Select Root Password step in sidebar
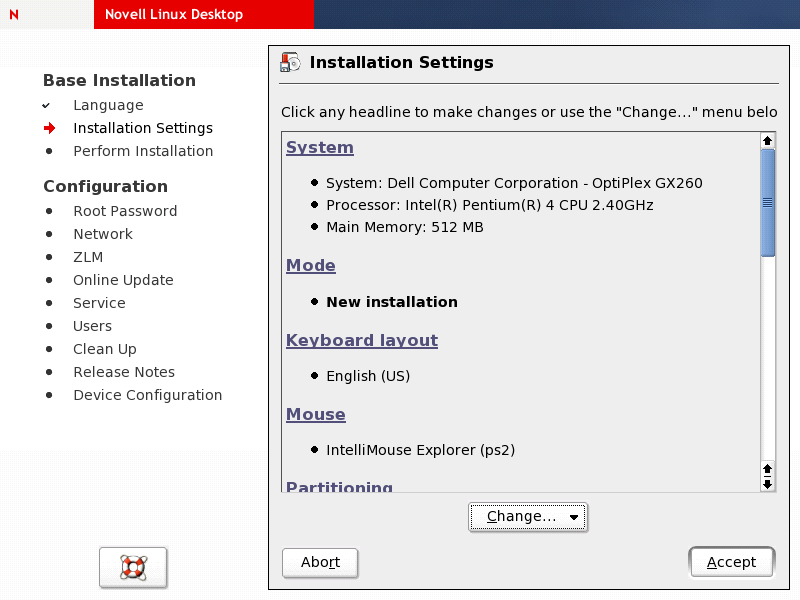 (x=125, y=211)
